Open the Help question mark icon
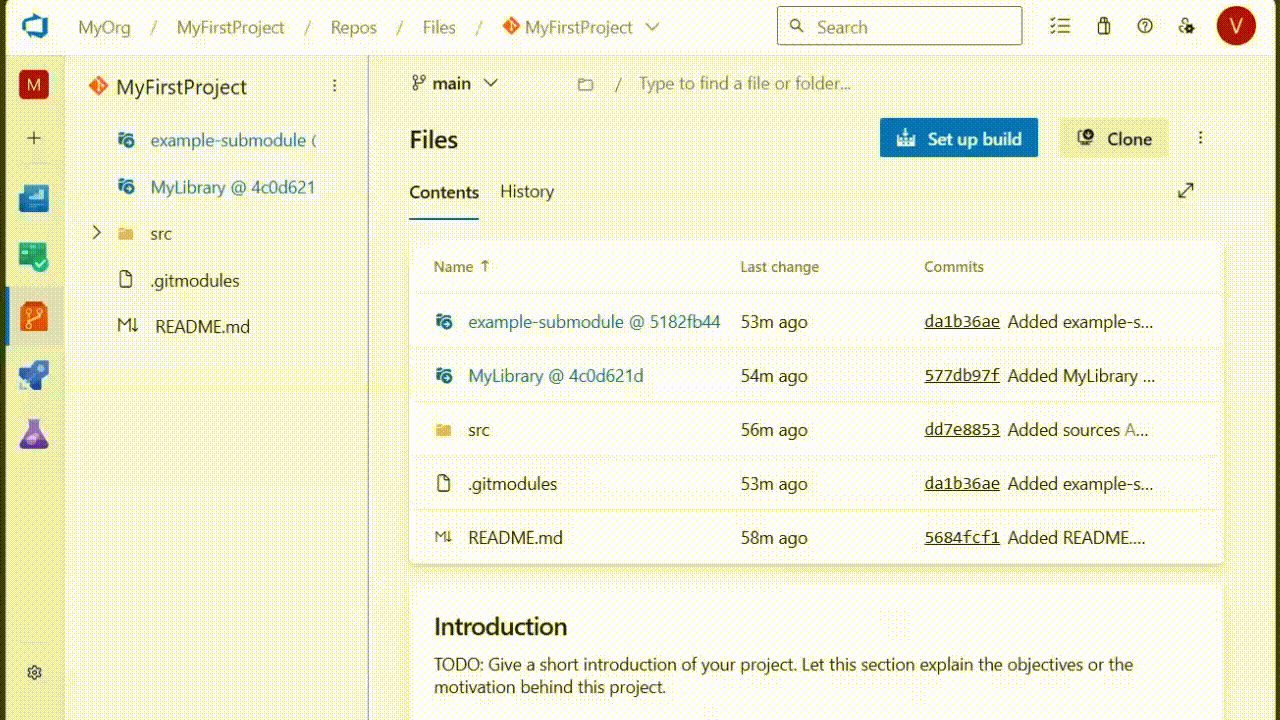 [x=1145, y=26]
